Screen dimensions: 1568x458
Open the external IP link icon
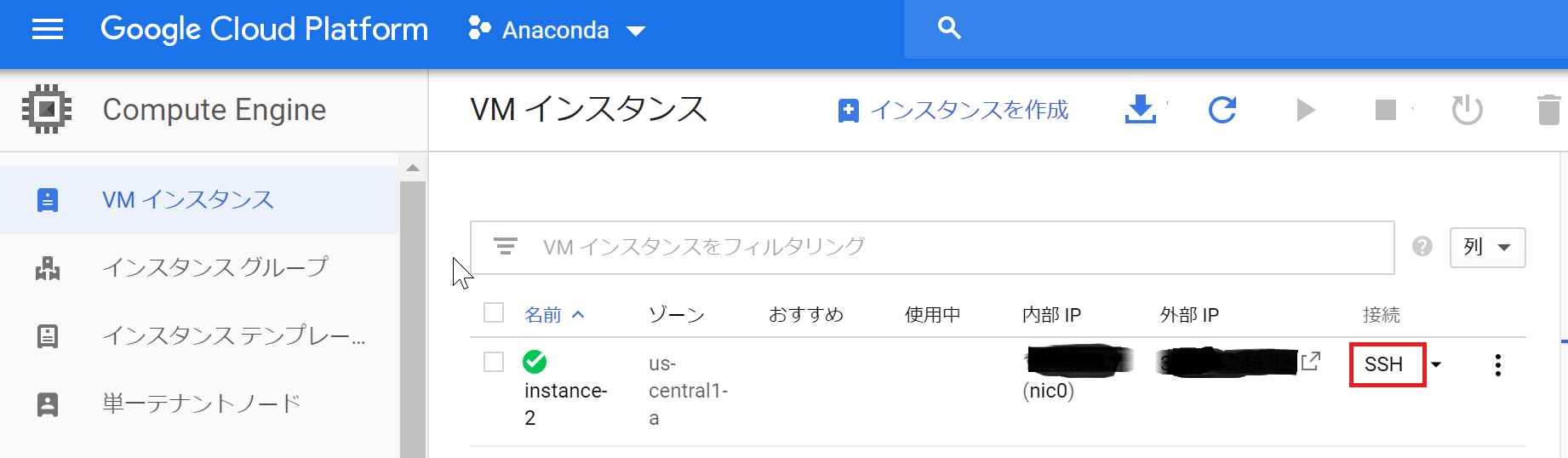[x=1310, y=362]
